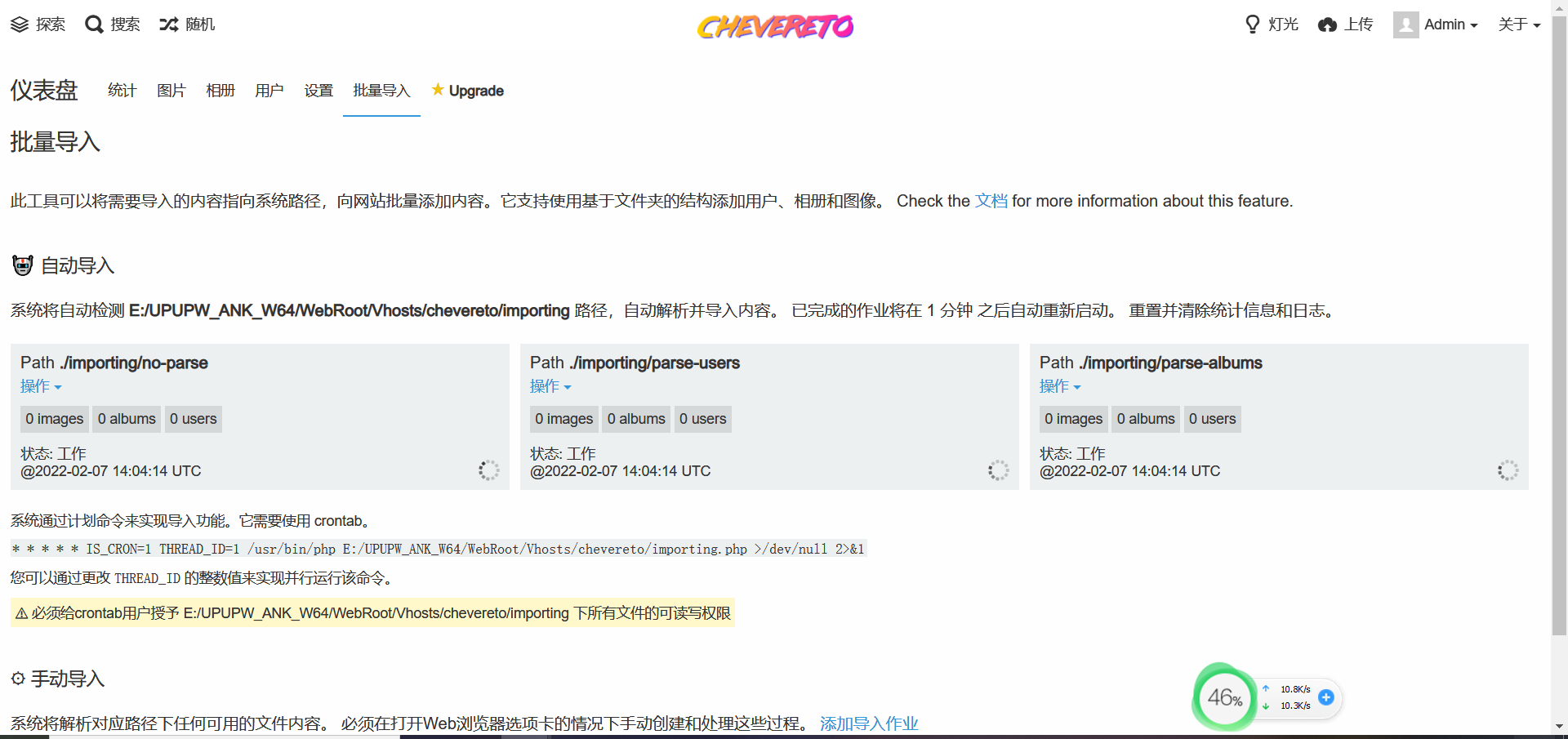Click '0 images' badge in parse-albums card

click(1074, 419)
